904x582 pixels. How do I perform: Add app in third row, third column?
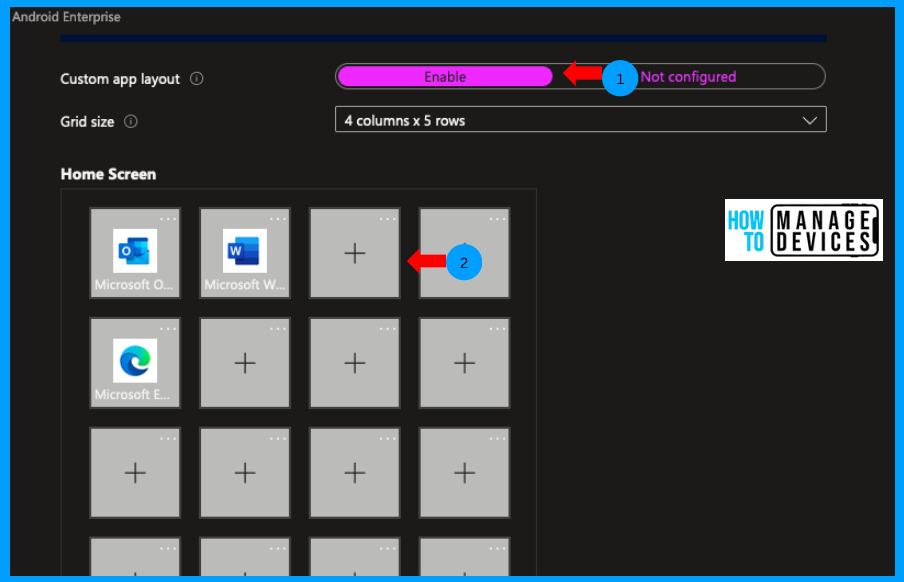[x=355, y=472]
